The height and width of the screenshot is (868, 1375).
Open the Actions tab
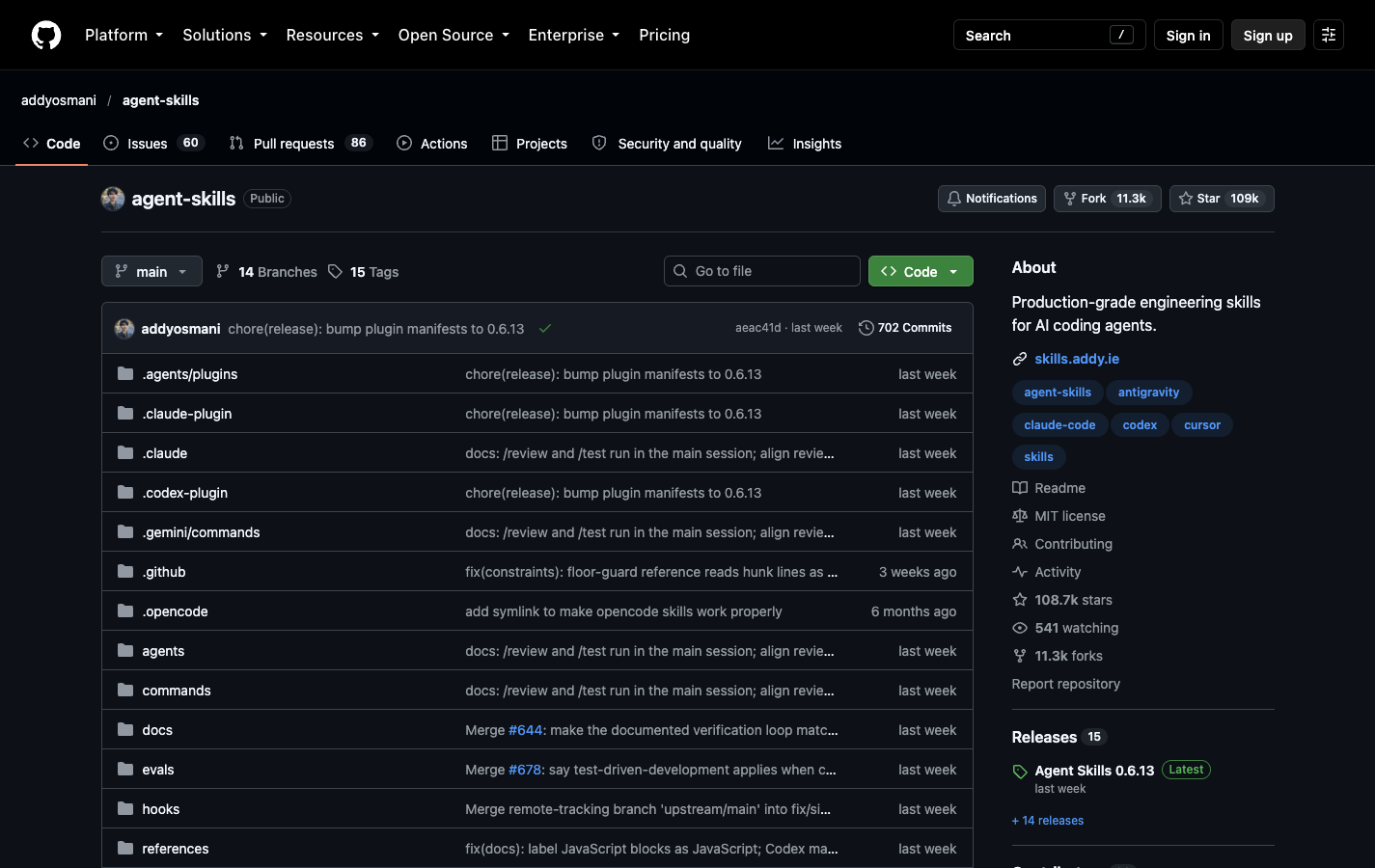click(x=432, y=144)
